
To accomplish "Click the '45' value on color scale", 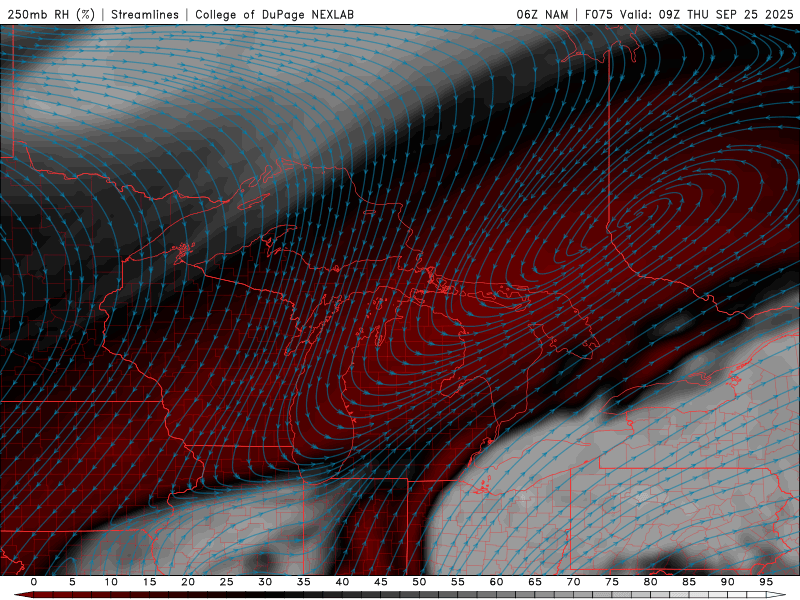I will point(381,582).
